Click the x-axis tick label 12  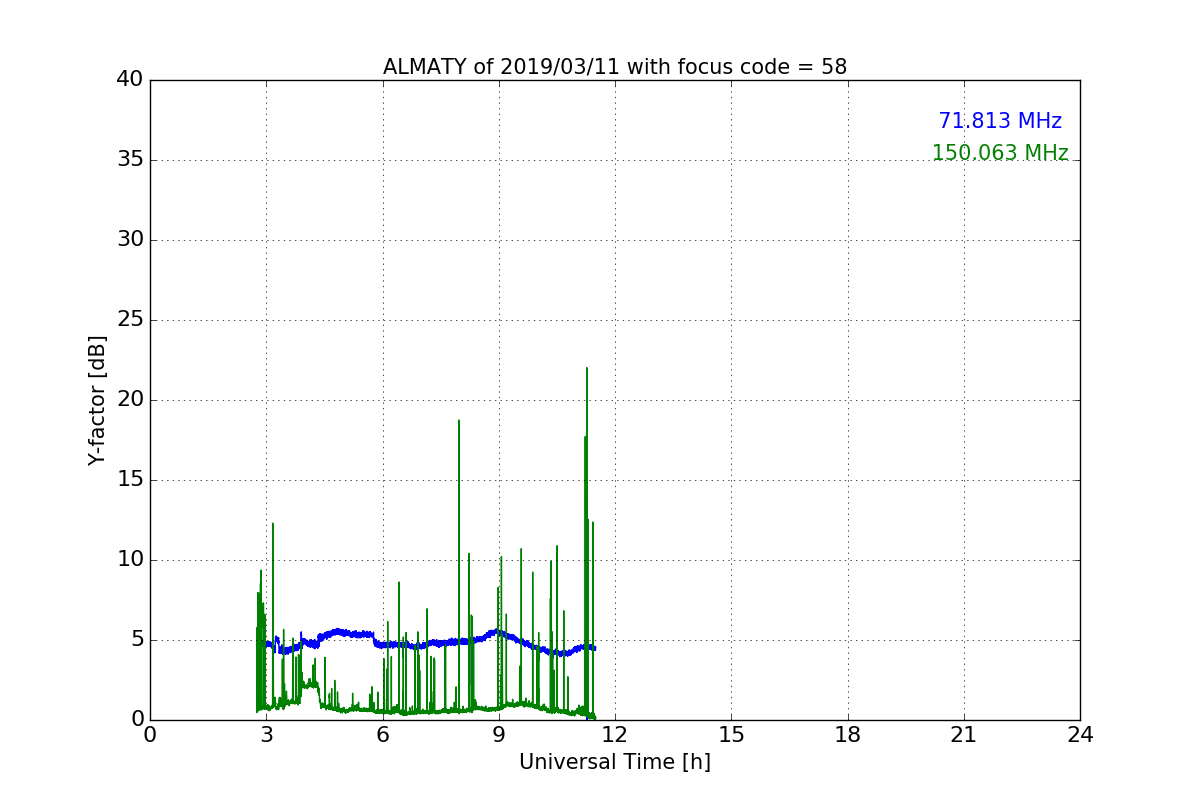point(615,735)
